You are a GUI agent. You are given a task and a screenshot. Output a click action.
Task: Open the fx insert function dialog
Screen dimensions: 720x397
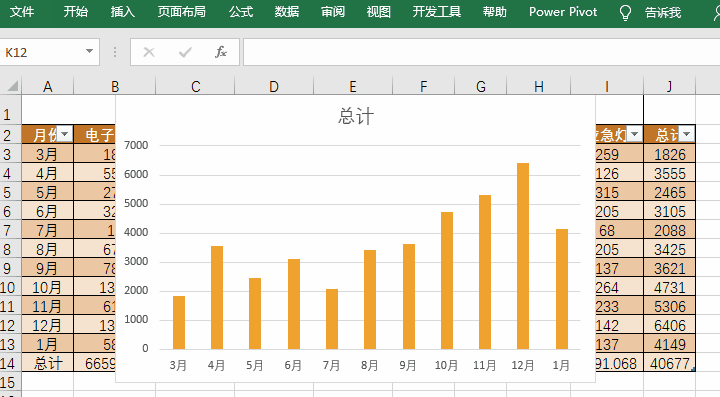pyautogui.click(x=221, y=52)
